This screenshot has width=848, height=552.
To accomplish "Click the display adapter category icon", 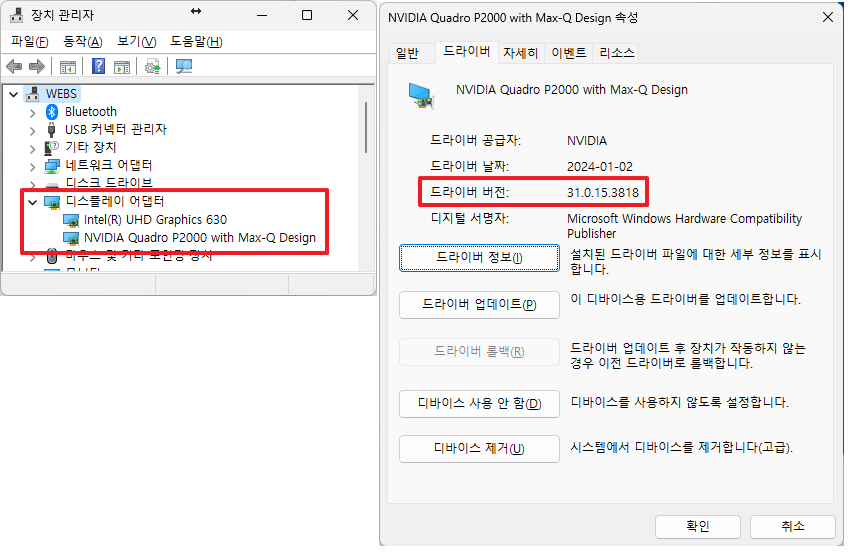I will coord(52,202).
